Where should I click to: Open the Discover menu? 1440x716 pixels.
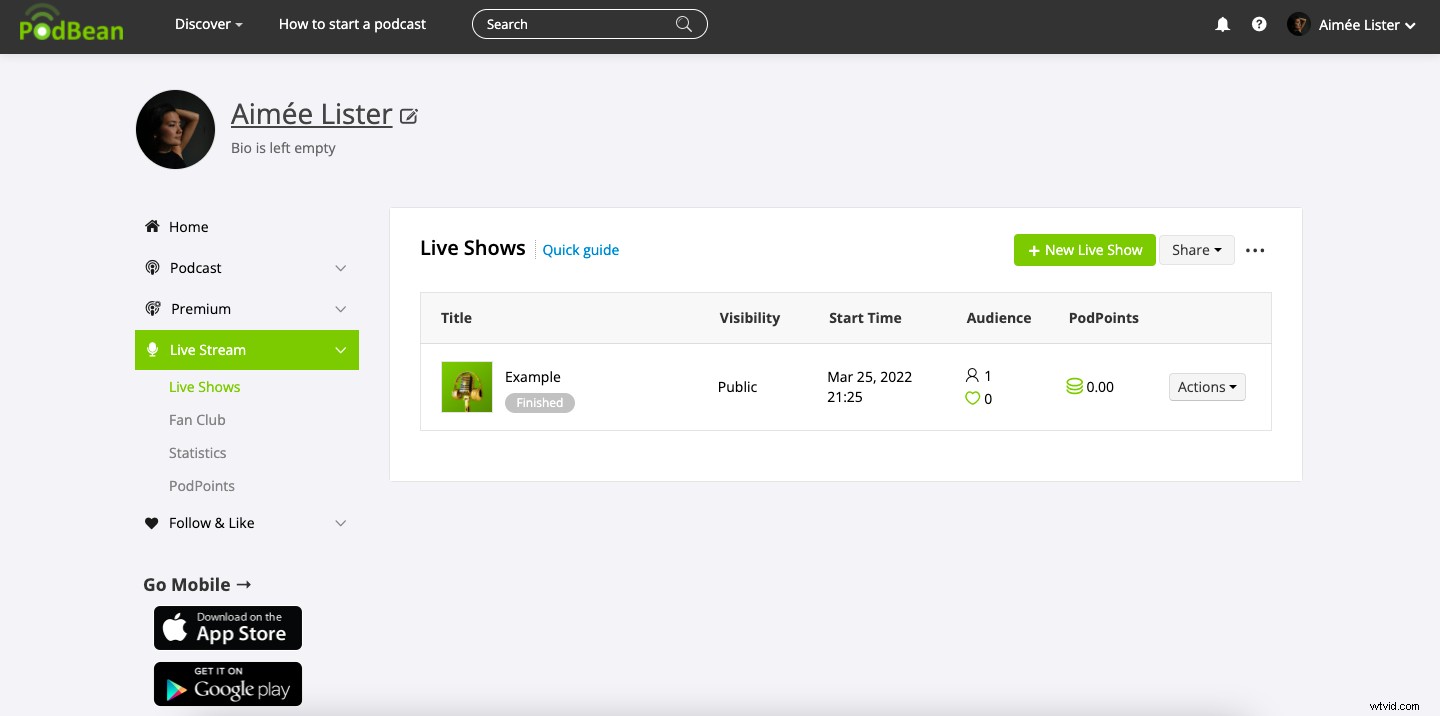[x=208, y=23]
